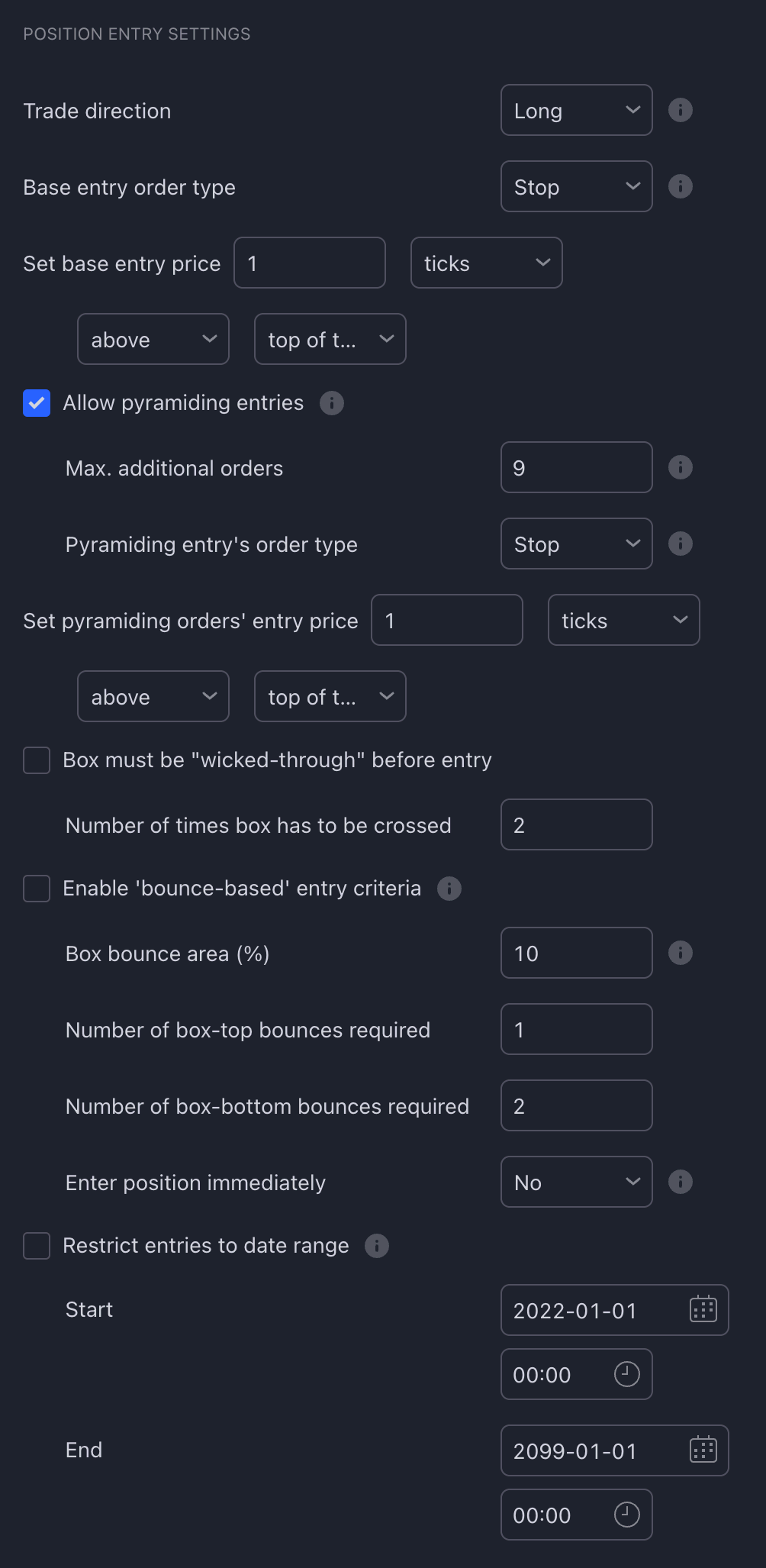Click the info icon beside Base entry order type
The image size is (766, 1568).
tap(679, 186)
